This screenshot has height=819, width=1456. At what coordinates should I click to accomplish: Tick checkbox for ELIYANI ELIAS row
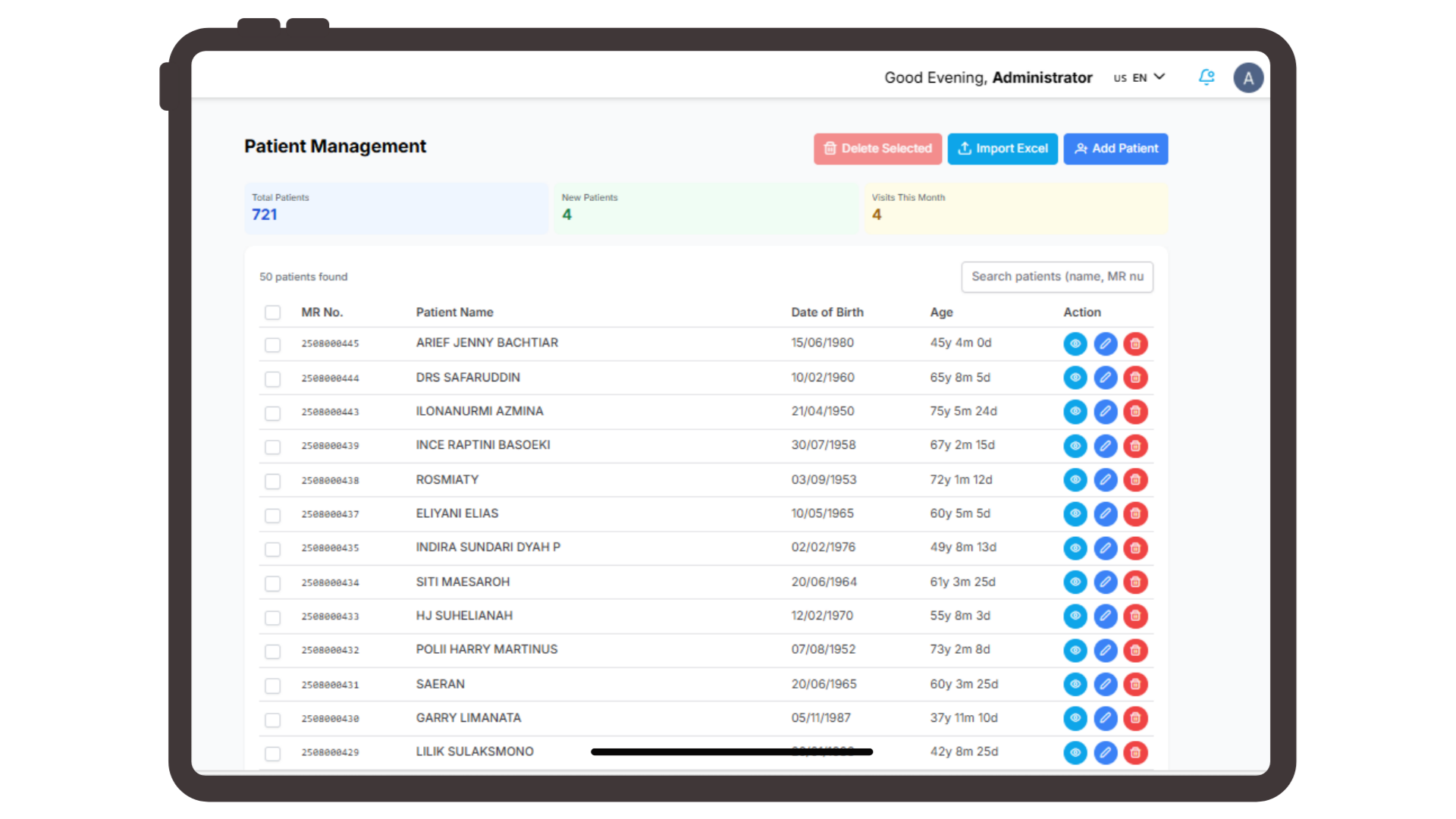[x=273, y=516]
